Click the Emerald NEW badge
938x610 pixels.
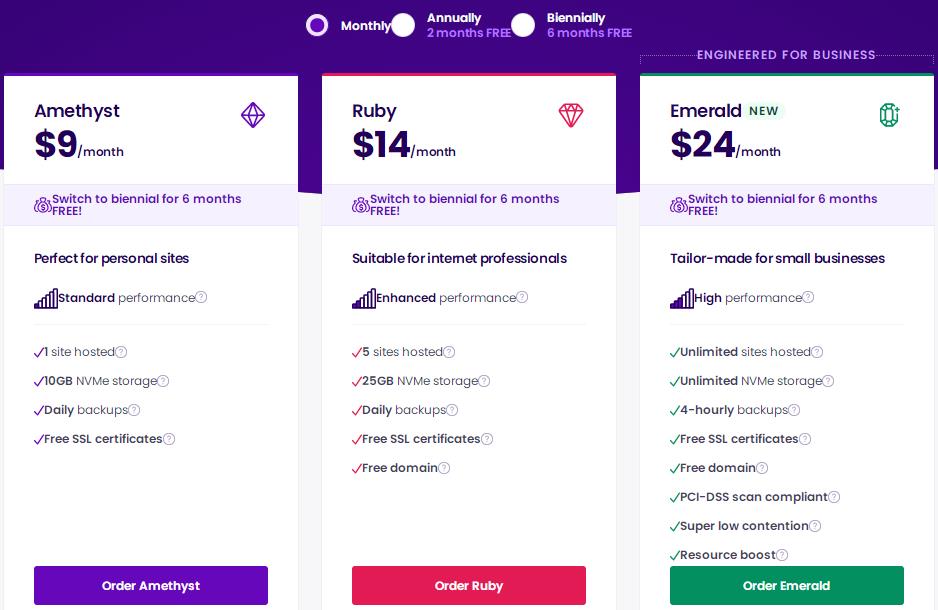coord(764,111)
